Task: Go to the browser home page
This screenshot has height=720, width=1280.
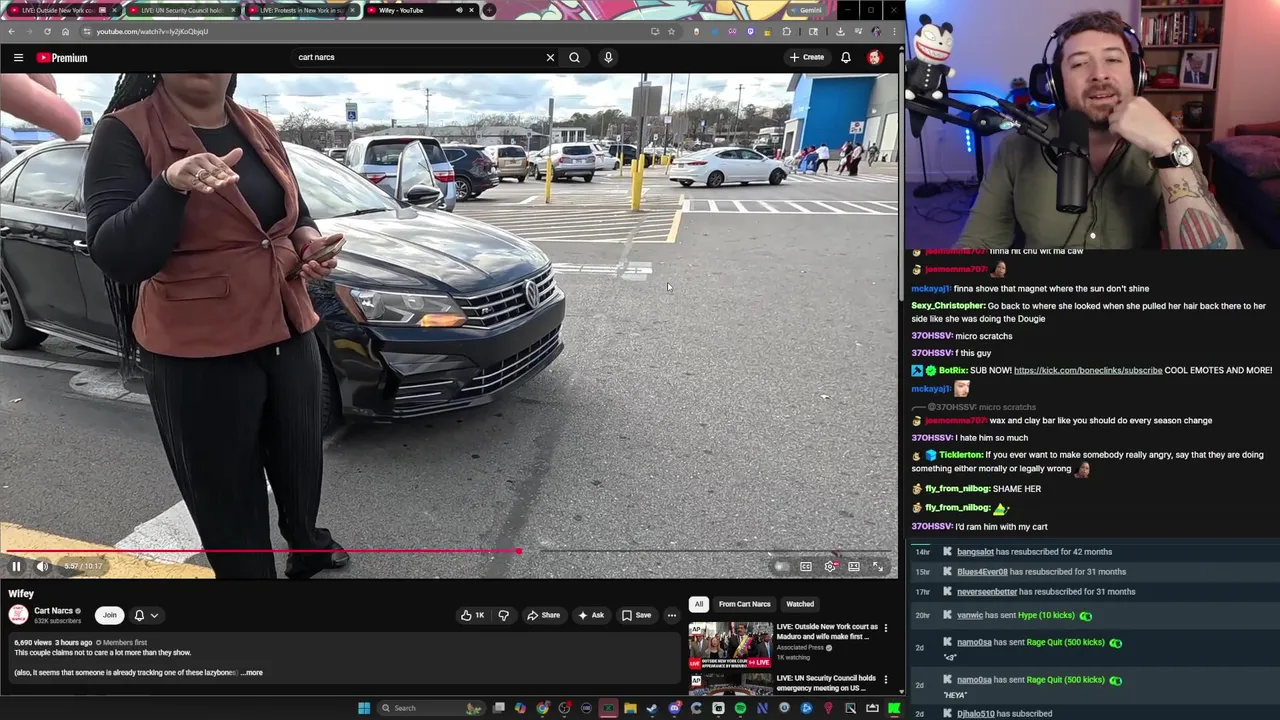Action: tap(66, 31)
